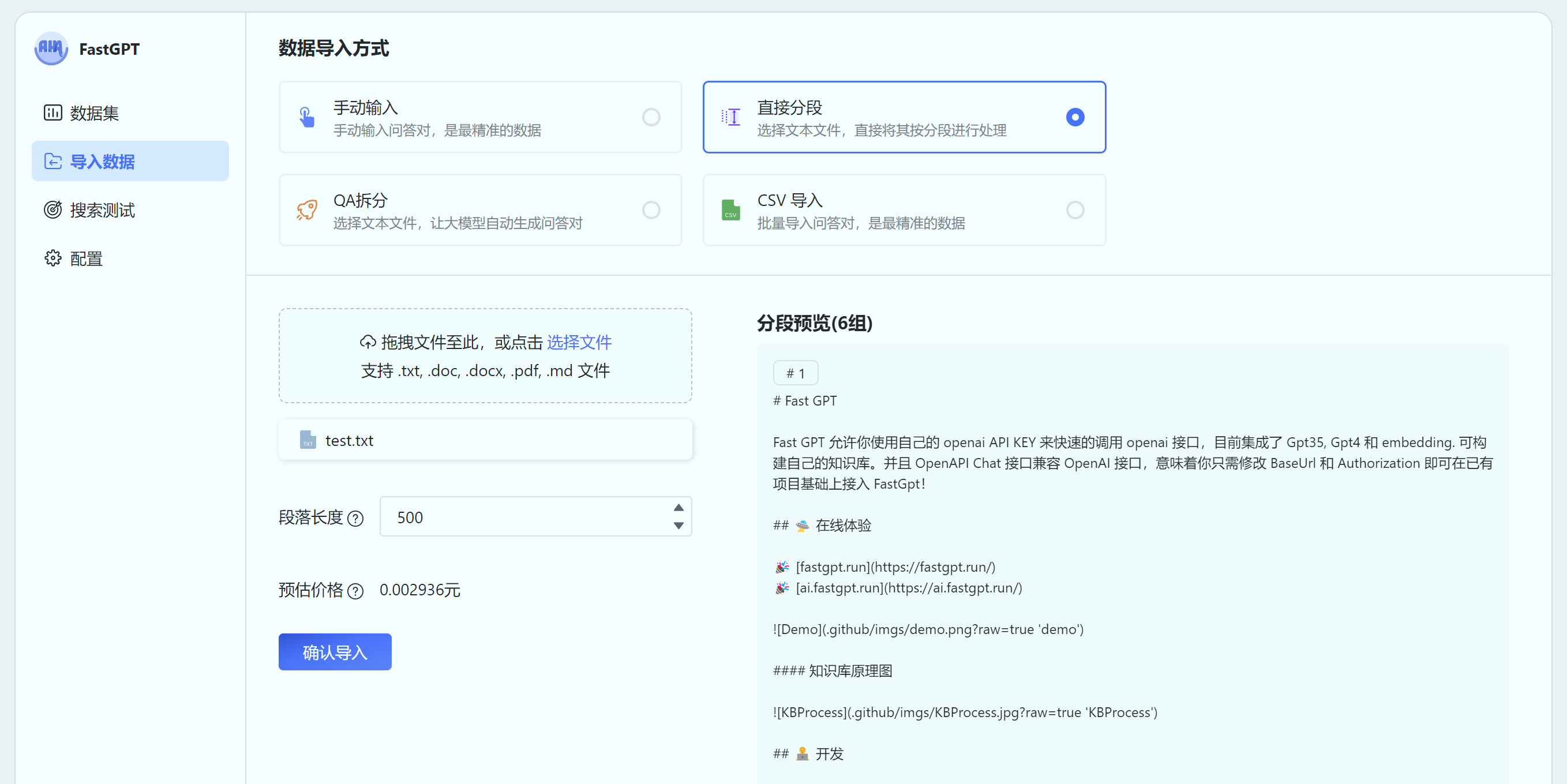The image size is (1567, 784).
Task: Open the 搜索测试 sidebar menu item
Action: [102, 210]
